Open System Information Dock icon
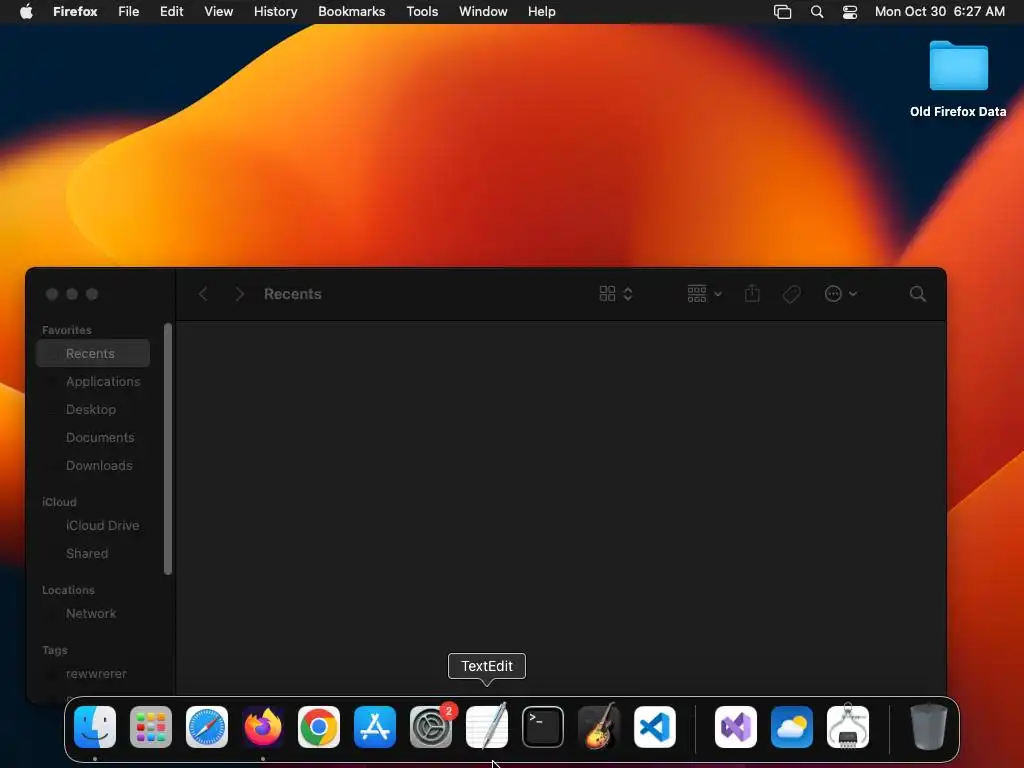1024x768 pixels. tap(848, 726)
